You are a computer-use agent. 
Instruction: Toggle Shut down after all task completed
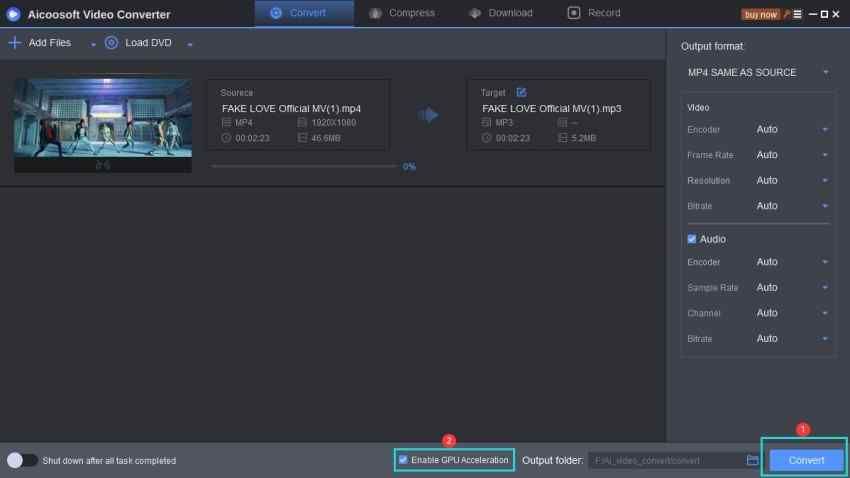pos(22,460)
